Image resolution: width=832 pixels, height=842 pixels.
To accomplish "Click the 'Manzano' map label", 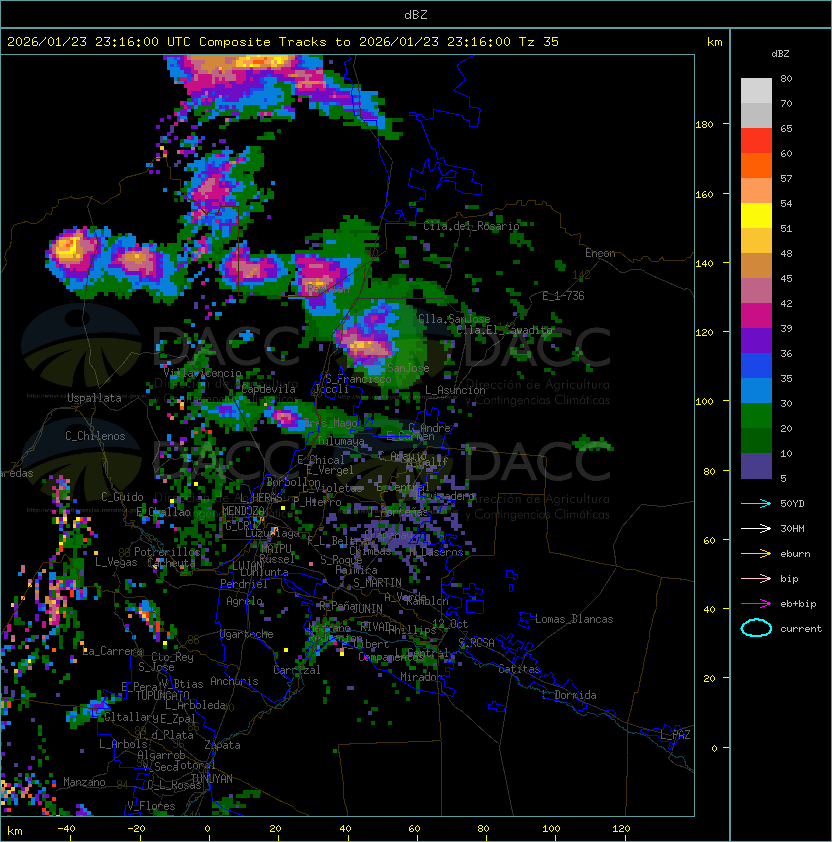I will (84, 782).
